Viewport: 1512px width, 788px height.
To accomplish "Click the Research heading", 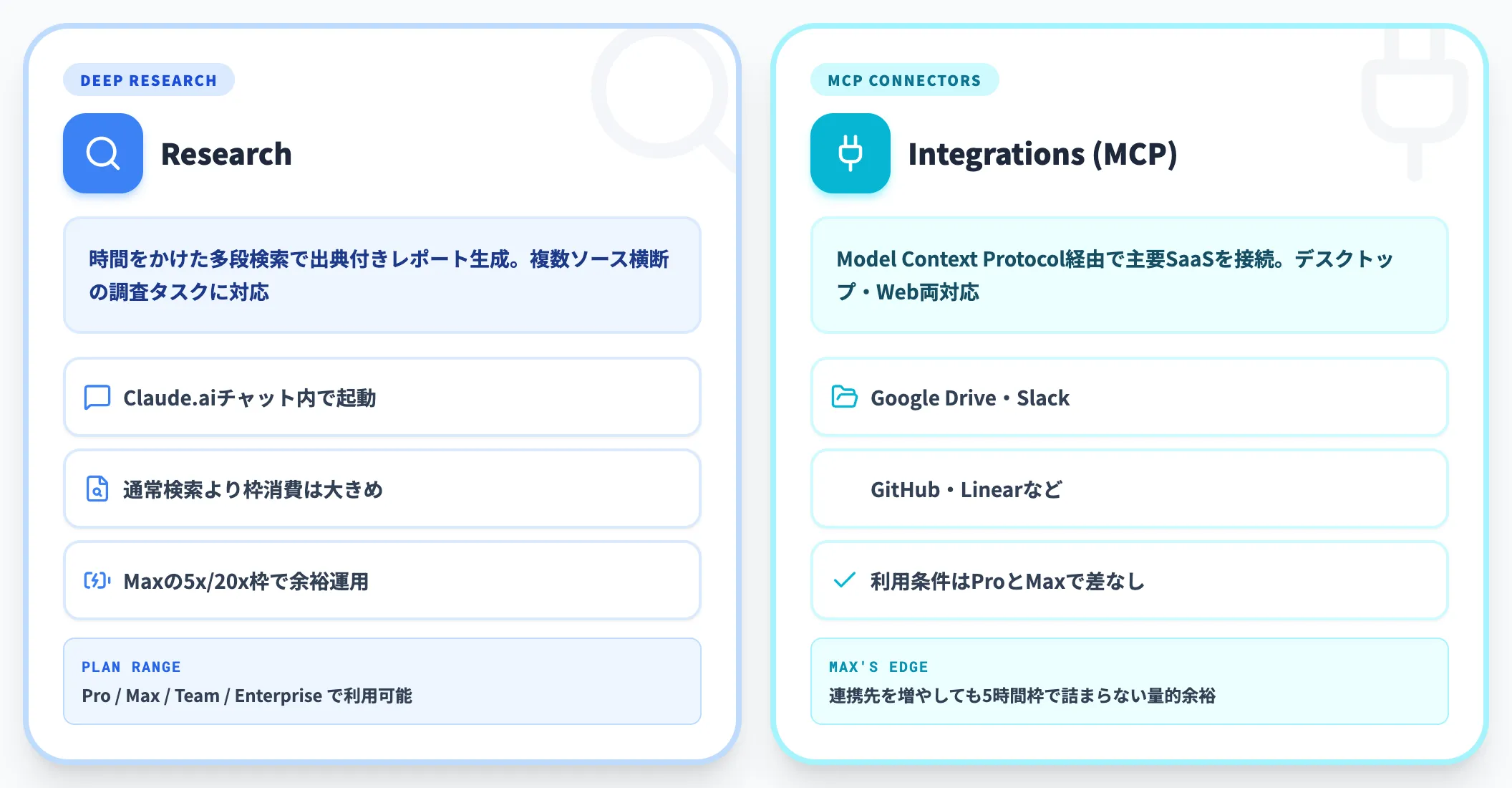I will click(226, 154).
